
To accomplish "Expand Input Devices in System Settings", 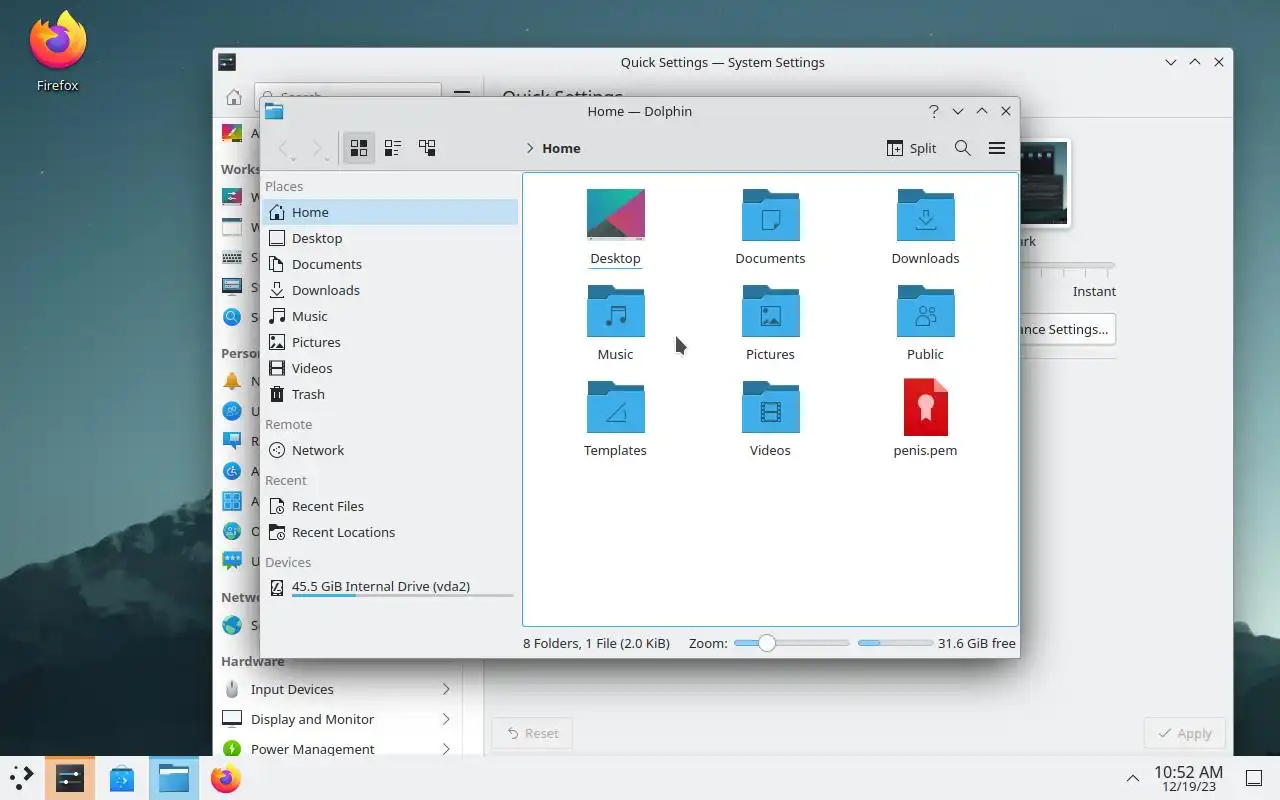I will click(336, 689).
